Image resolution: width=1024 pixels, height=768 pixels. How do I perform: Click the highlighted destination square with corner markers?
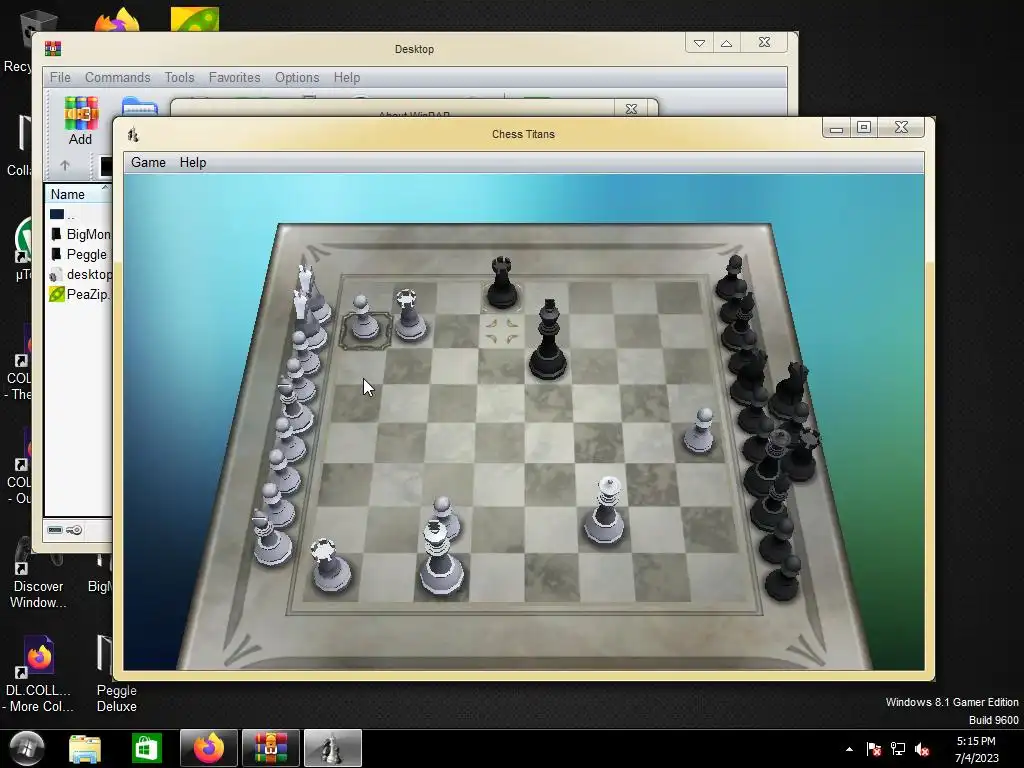[x=502, y=330]
